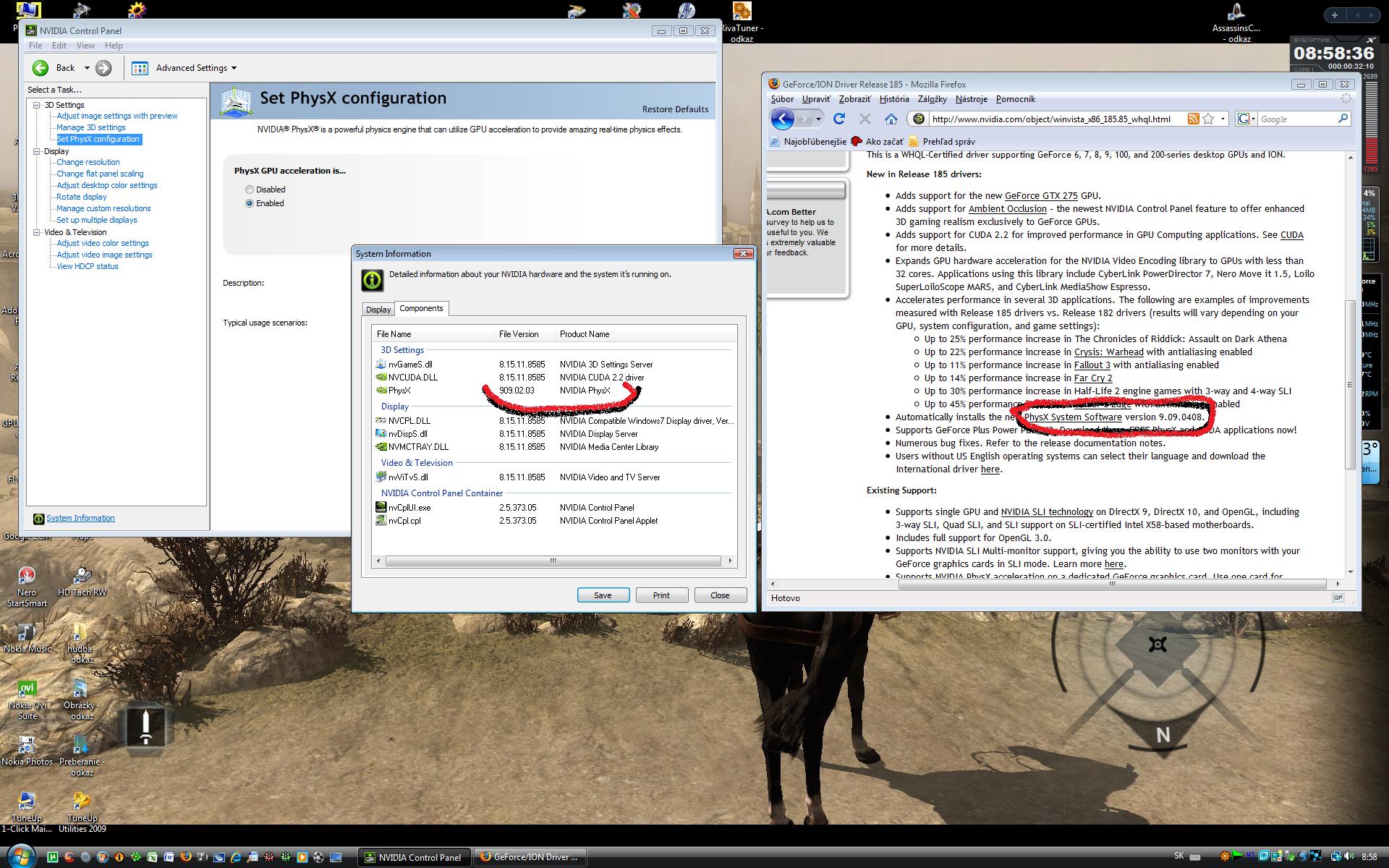Open Change resolution task
The width and height of the screenshot is (1389, 868).
pos(88,162)
